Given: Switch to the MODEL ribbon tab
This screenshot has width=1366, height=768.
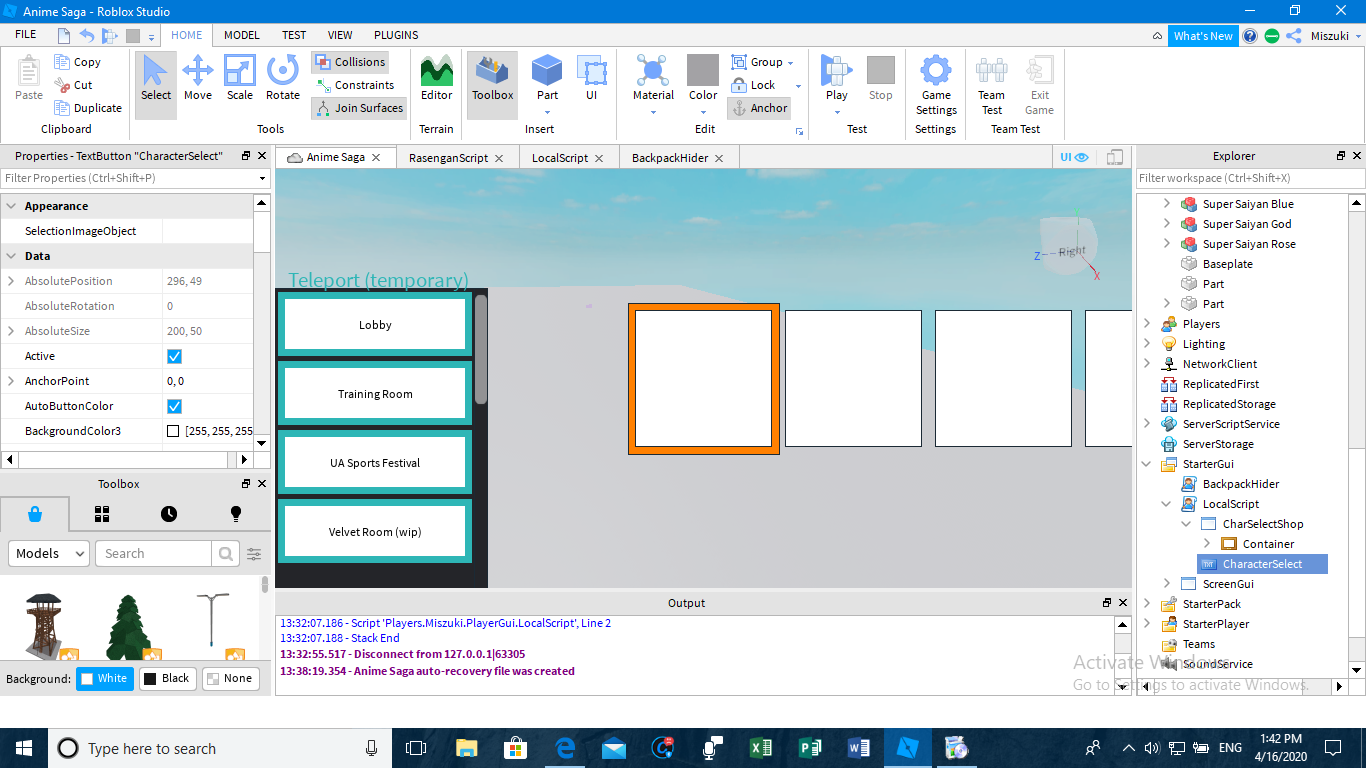Looking at the screenshot, I should coord(241,35).
